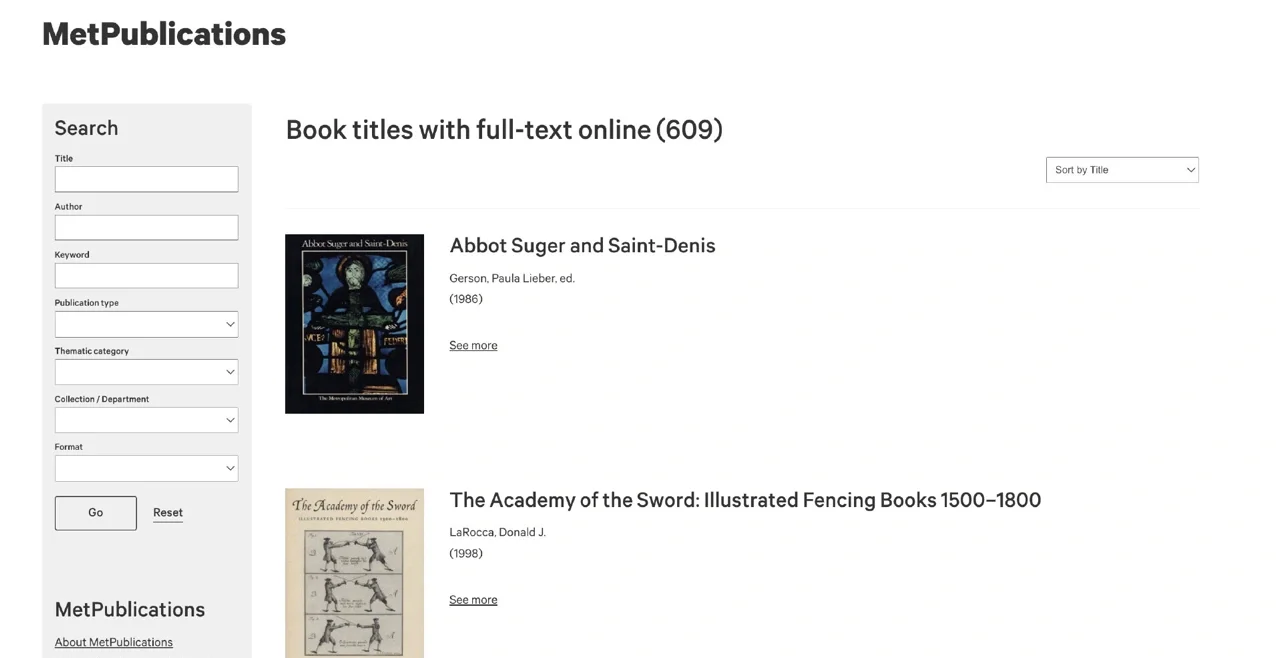See more about The Academy of the Sword
Screen dimensions: 1280x658
click(473, 600)
